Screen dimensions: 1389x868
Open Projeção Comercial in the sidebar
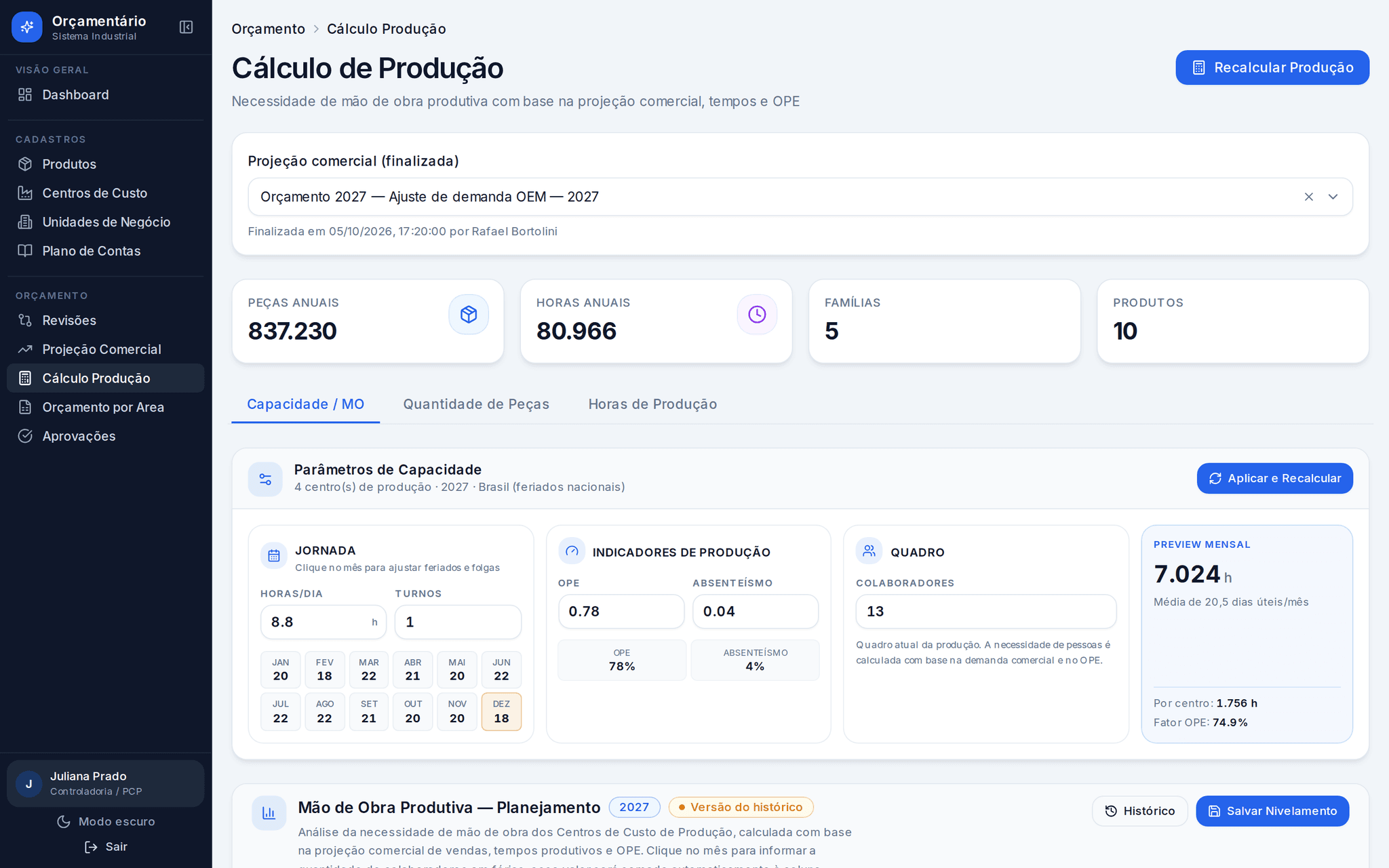[x=105, y=349]
